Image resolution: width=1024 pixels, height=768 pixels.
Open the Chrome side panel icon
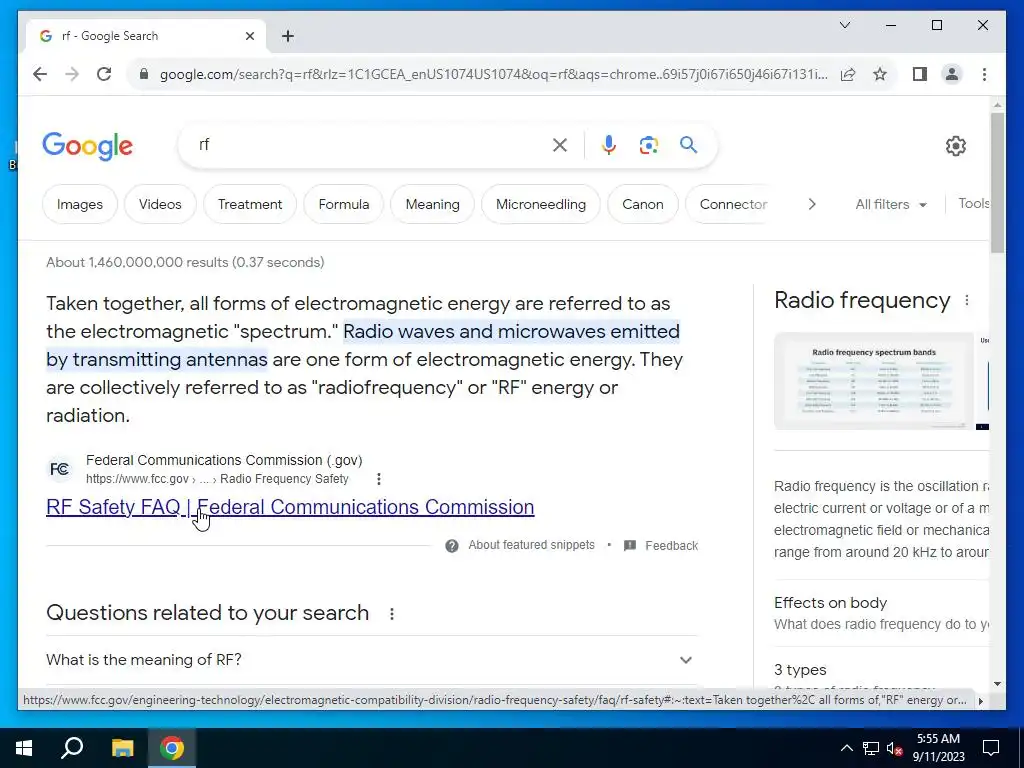tap(920, 74)
